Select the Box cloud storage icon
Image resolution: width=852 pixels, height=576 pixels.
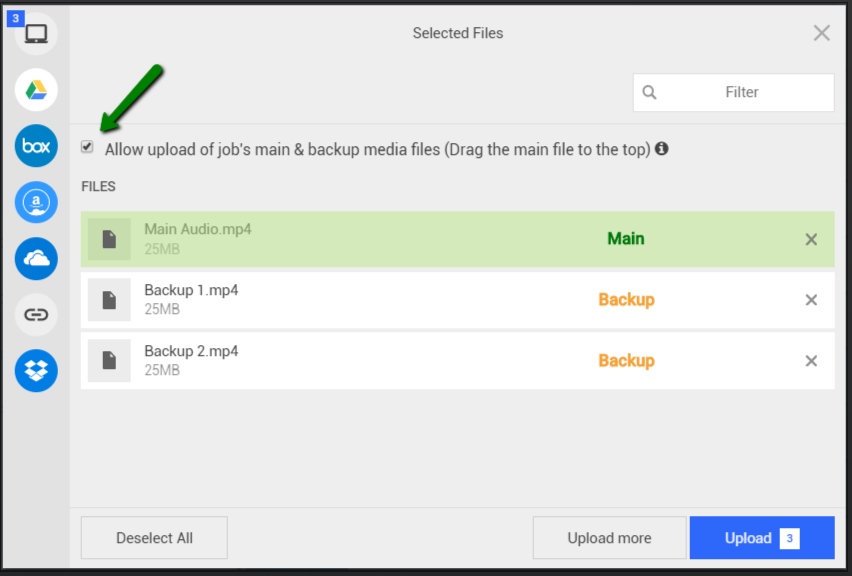(35, 146)
